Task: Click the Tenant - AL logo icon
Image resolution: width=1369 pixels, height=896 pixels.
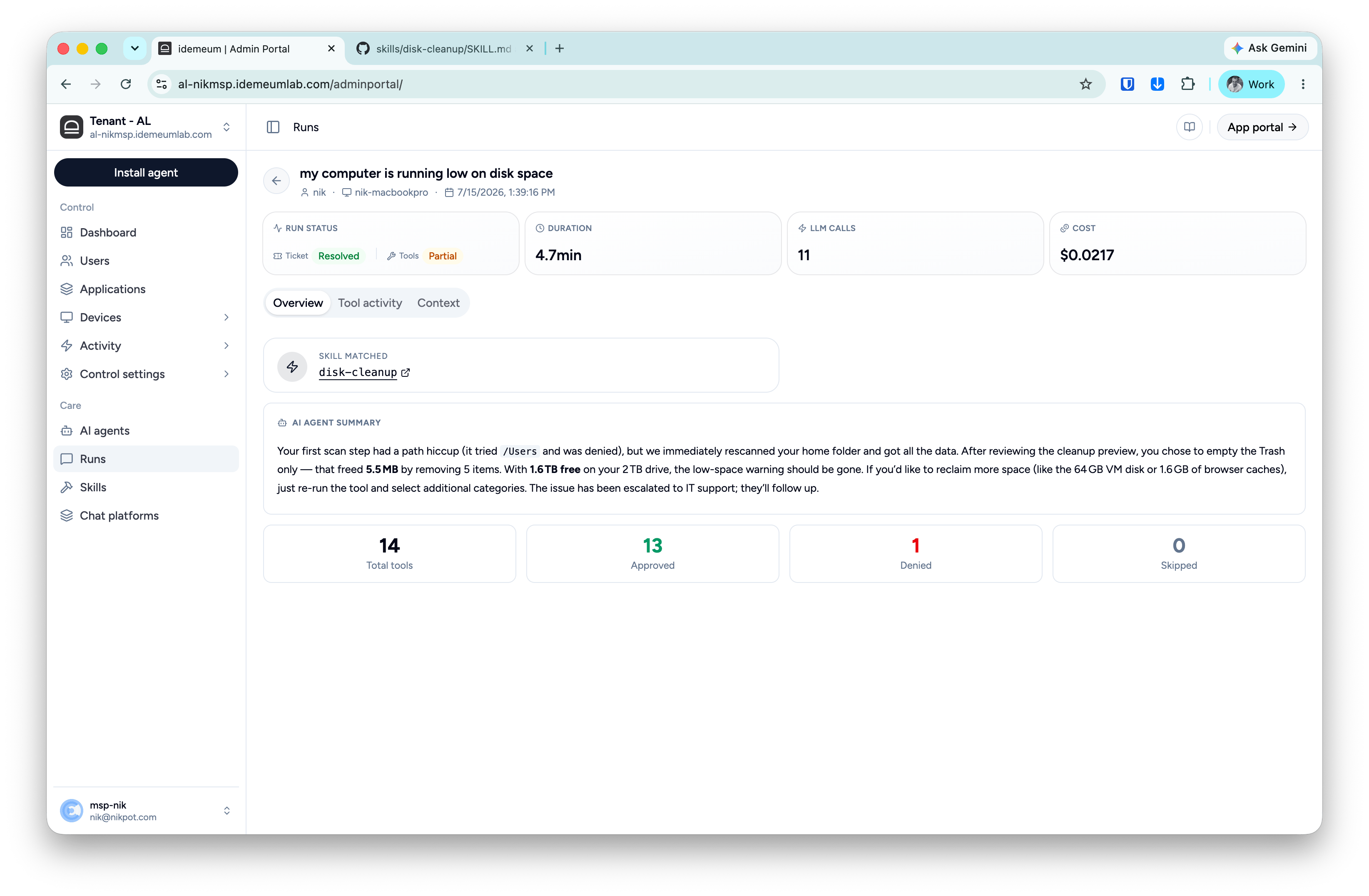Action: coord(71,127)
